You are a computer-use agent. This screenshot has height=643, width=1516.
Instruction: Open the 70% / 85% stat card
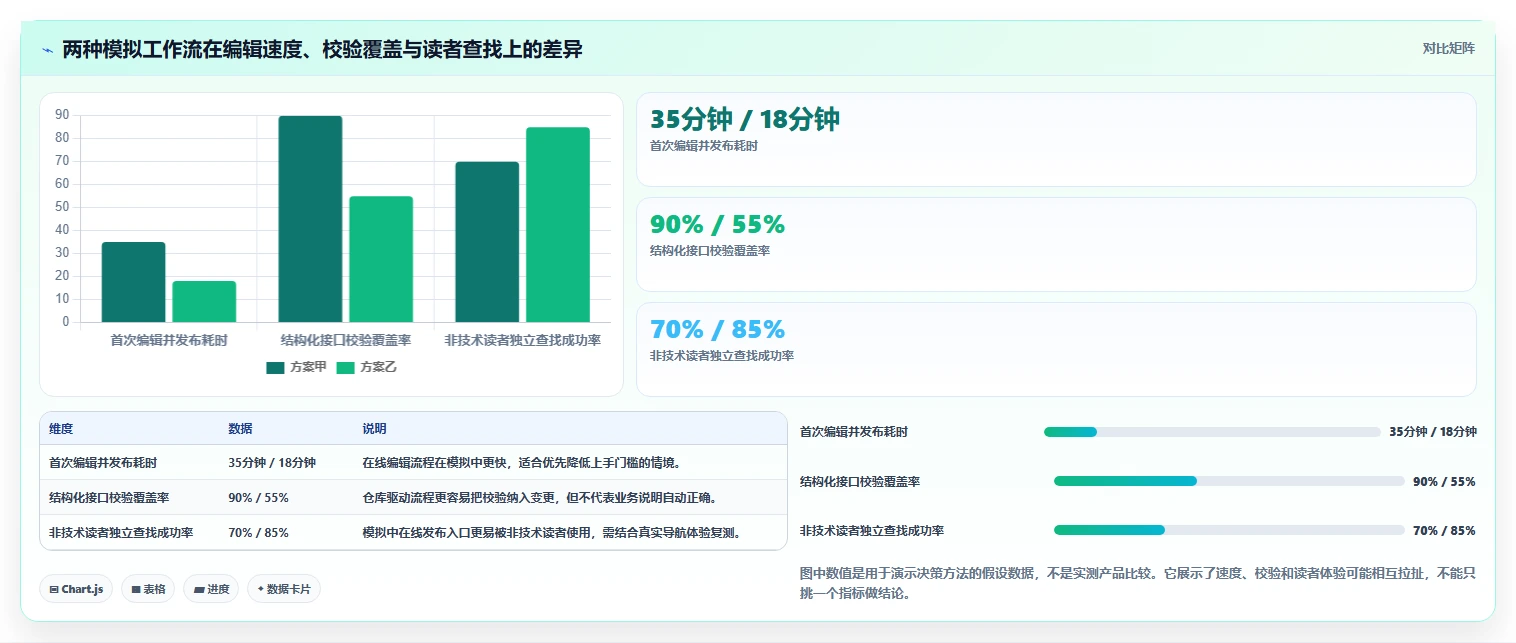pos(1056,349)
